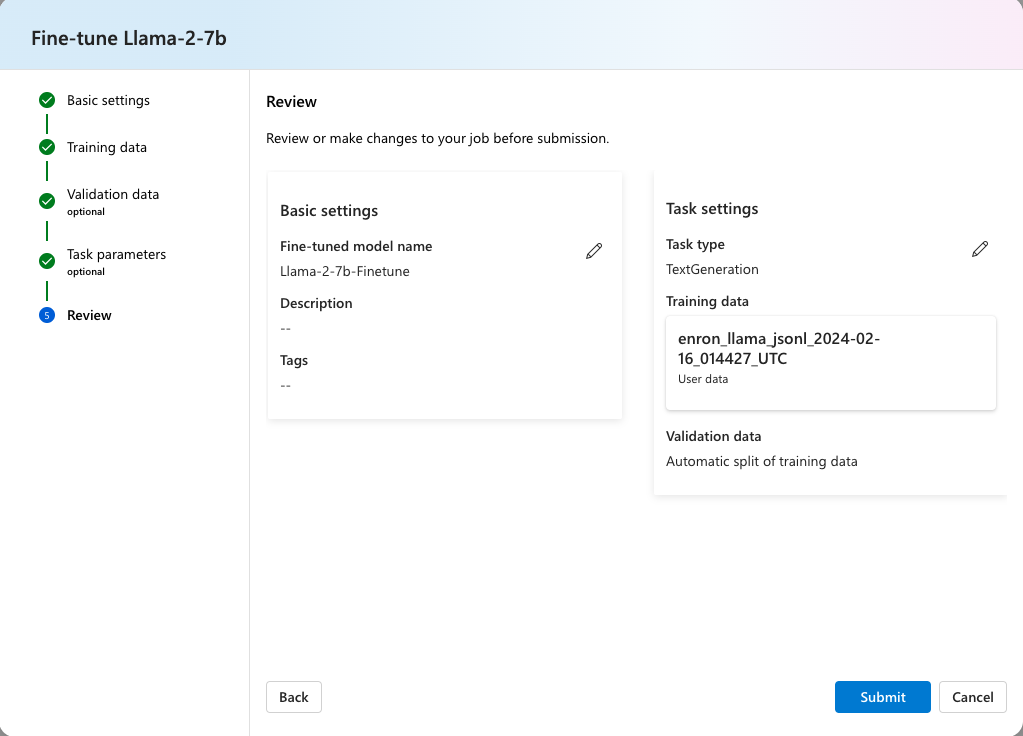
Task: Click the 'Fine-tuned model name' label
Action: coord(356,246)
